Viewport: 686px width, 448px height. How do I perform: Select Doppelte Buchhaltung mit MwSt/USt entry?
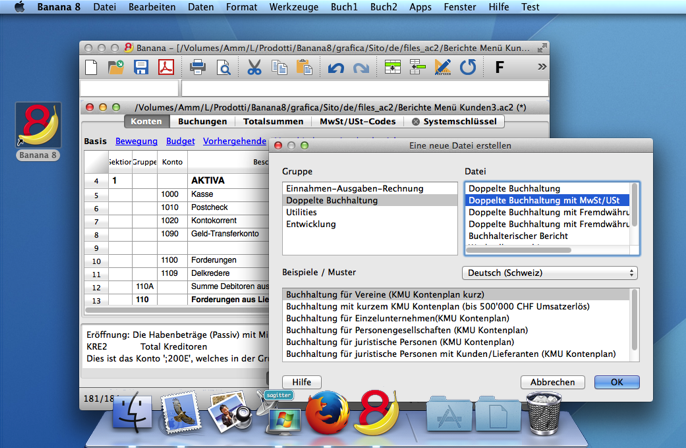coord(548,200)
